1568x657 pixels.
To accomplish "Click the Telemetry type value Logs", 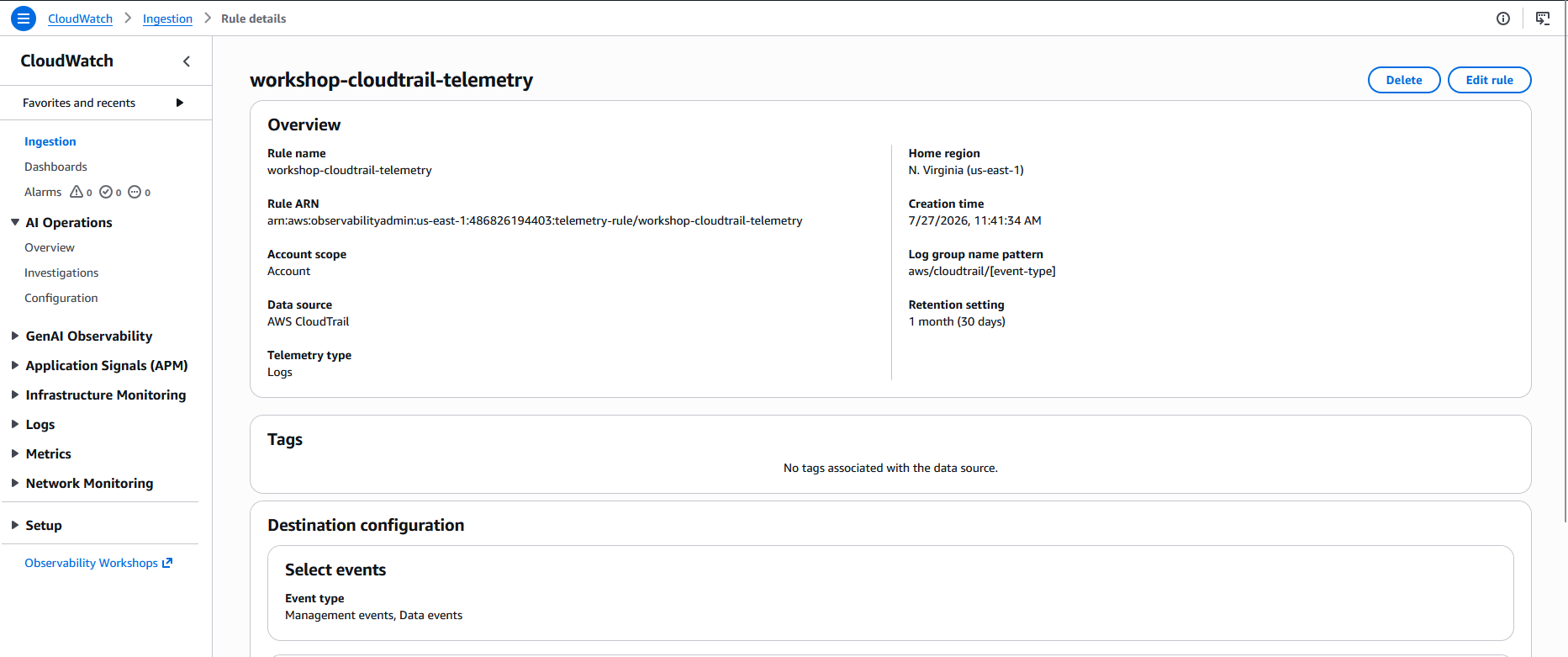I will 280,372.
